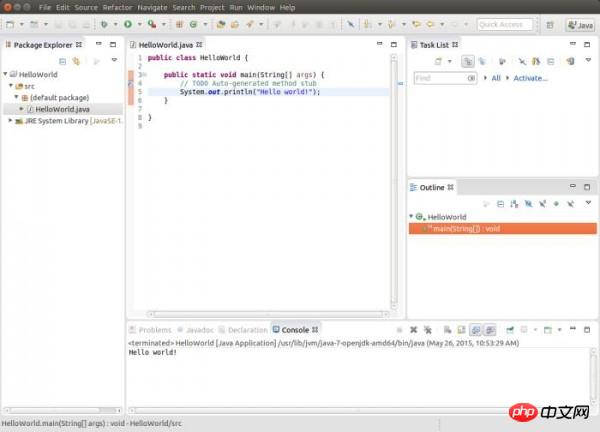Toggle Hide Local Types in Outline toolbar
Viewport: 600px width, 432px height.
point(570,204)
